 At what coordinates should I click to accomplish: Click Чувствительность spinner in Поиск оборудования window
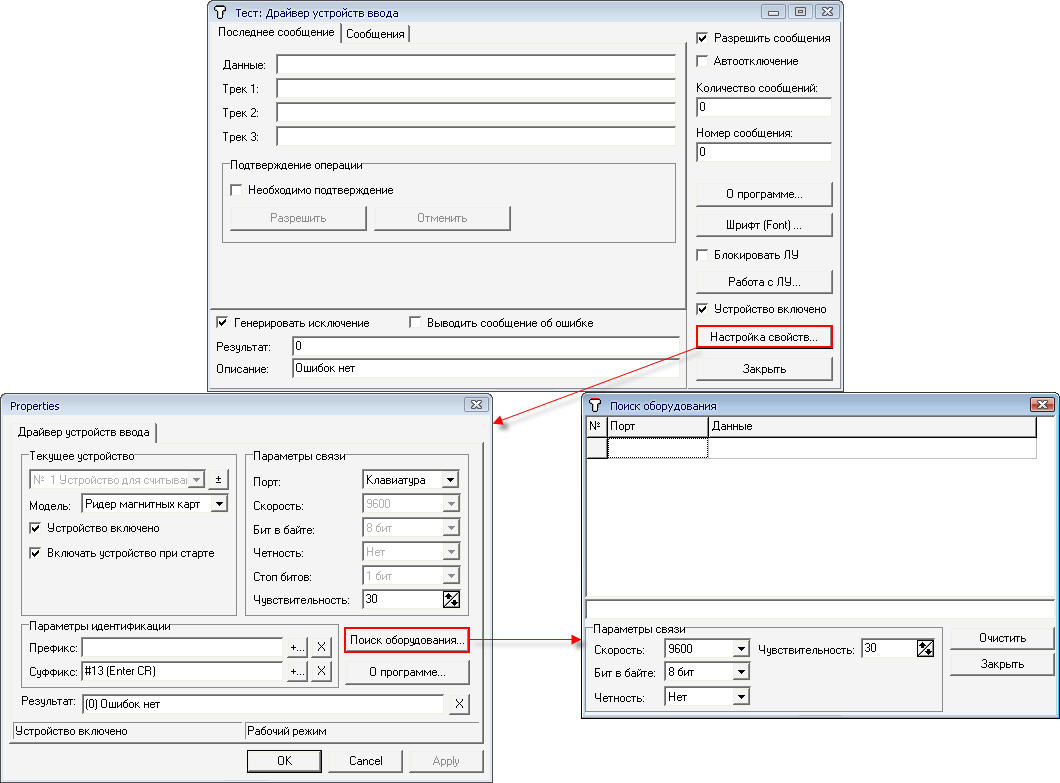tap(925, 648)
